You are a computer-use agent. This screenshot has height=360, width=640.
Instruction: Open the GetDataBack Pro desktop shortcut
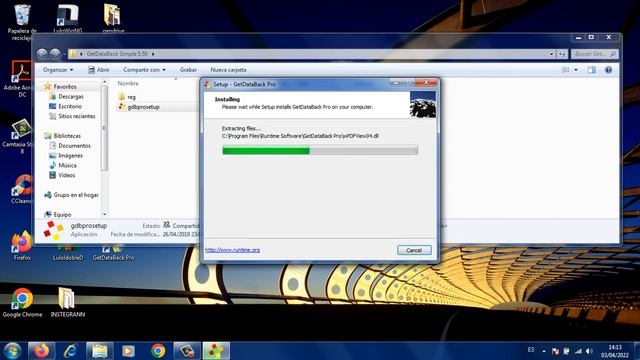pyautogui.click(x=113, y=253)
